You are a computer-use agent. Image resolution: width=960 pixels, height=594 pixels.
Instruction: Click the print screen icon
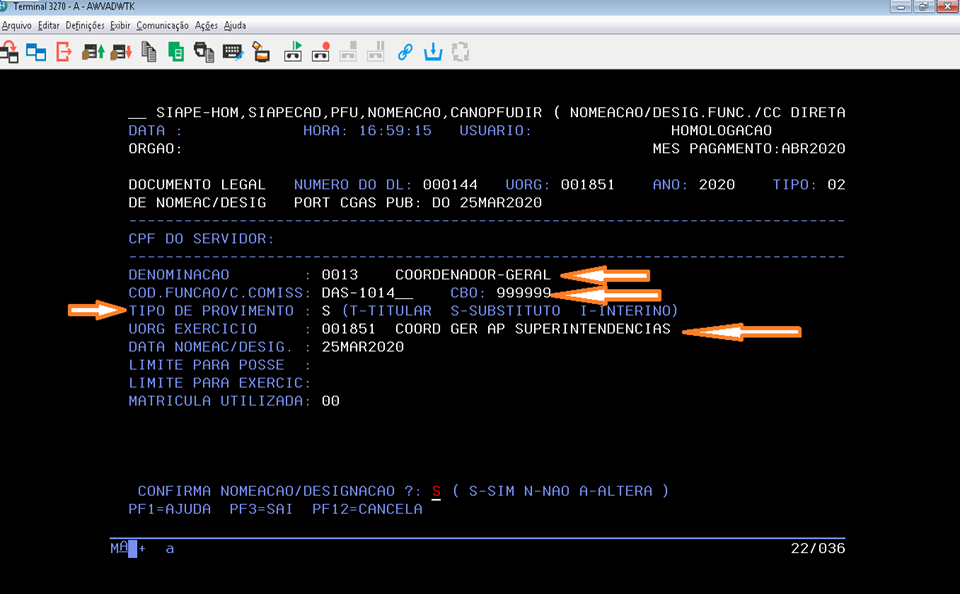(x=204, y=51)
